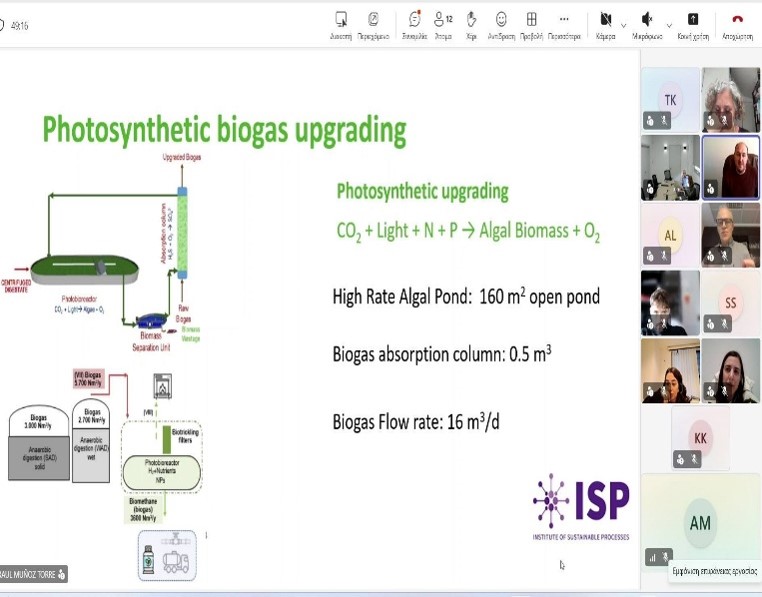
Task: Unmute the microphone
Action: pyautogui.click(x=647, y=25)
